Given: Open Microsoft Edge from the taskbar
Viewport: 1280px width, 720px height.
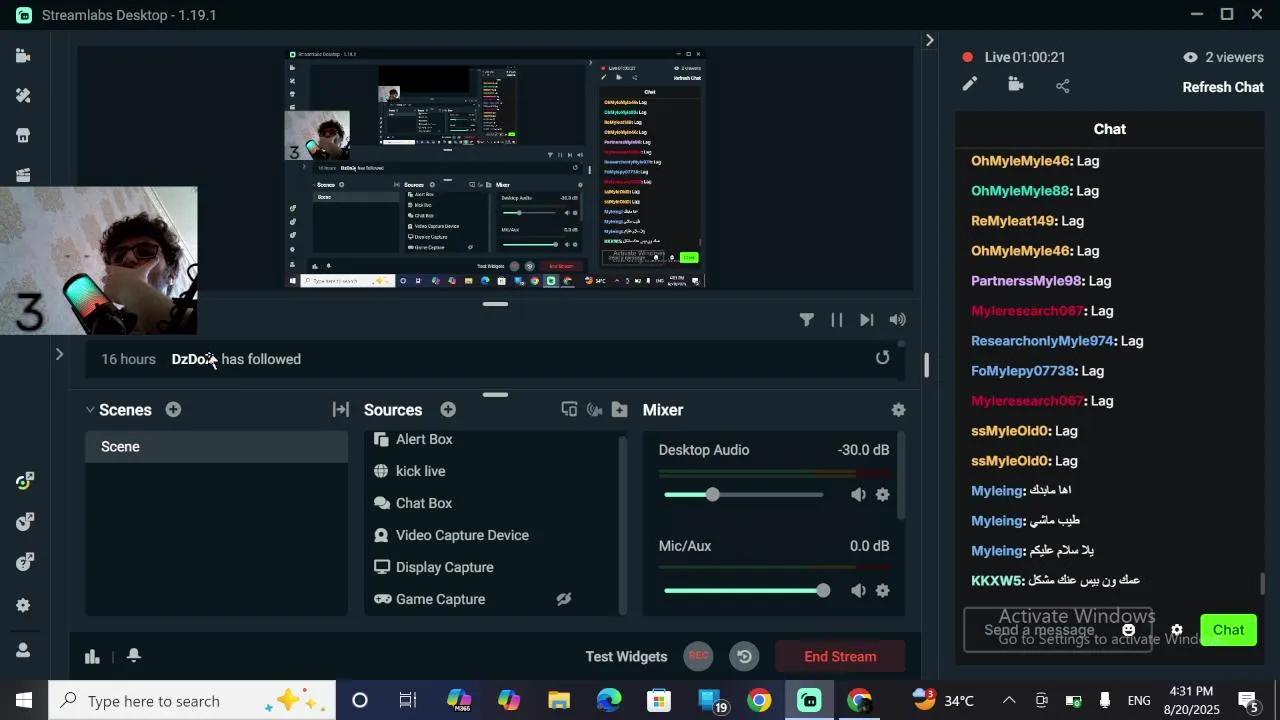Looking at the screenshot, I should [609, 701].
